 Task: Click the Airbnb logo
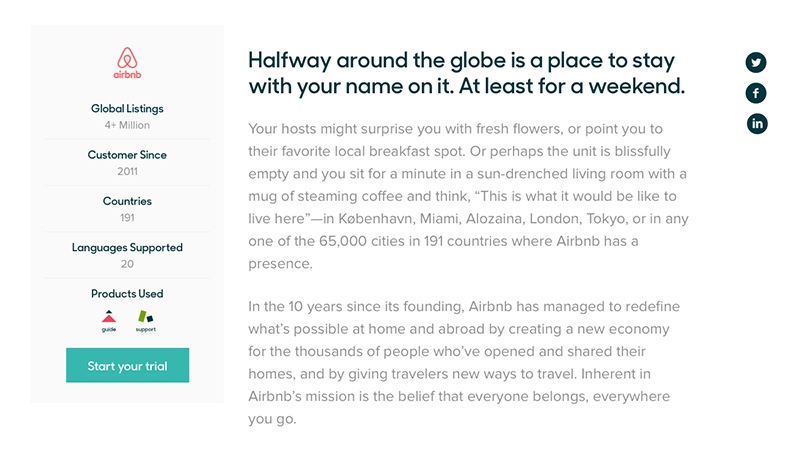coord(127,63)
